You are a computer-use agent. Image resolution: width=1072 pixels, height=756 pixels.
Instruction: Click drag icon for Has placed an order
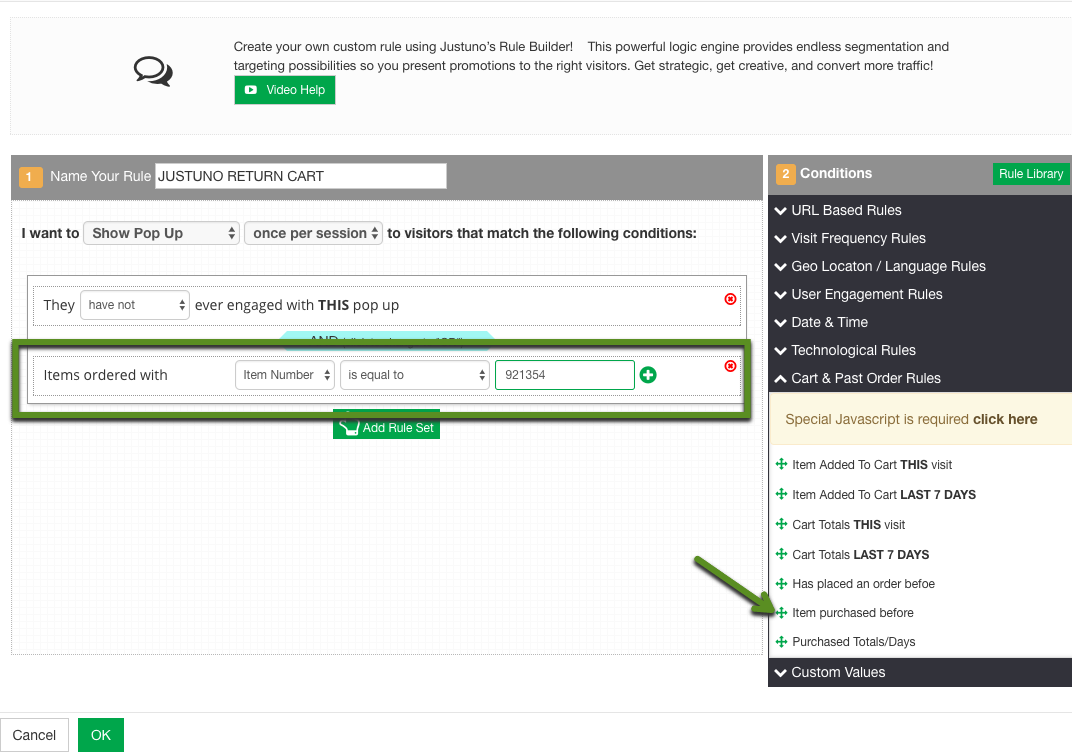(x=782, y=584)
